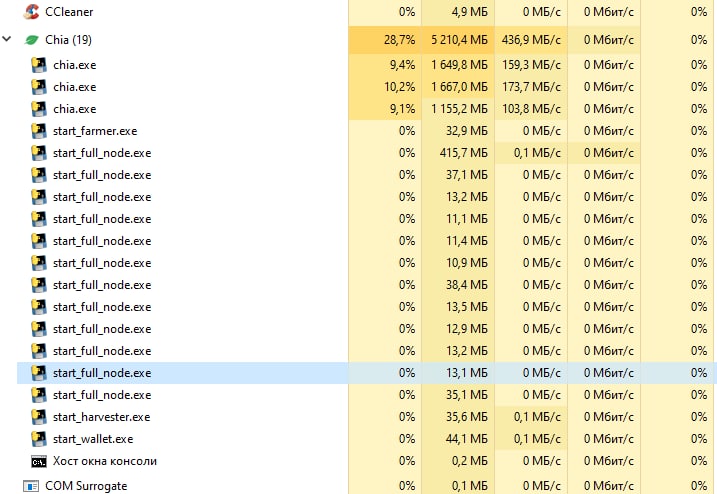Click icon of start_full_node.exe using 12,9 МБ
The height and width of the screenshot is (494, 717).
tap(39, 329)
